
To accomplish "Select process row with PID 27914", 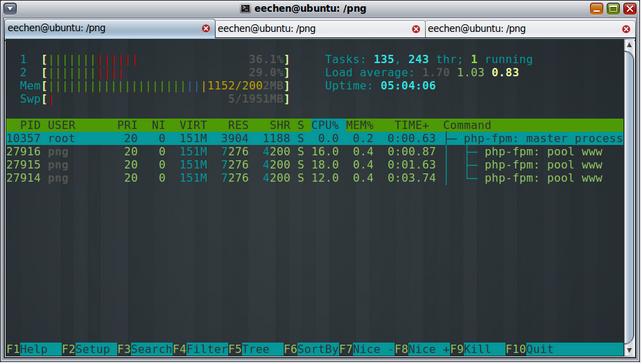I will click(314, 178).
